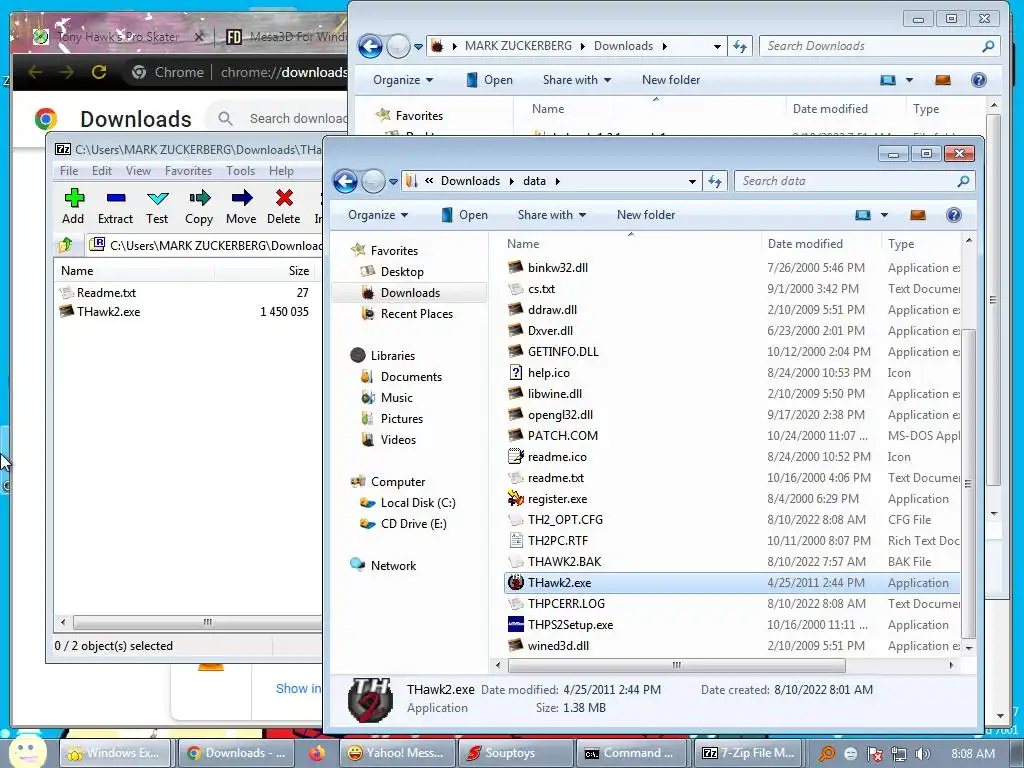Image resolution: width=1024 pixels, height=768 pixels.
Task: Select Readme.txt in 7-Zip list
Action: [106, 293]
